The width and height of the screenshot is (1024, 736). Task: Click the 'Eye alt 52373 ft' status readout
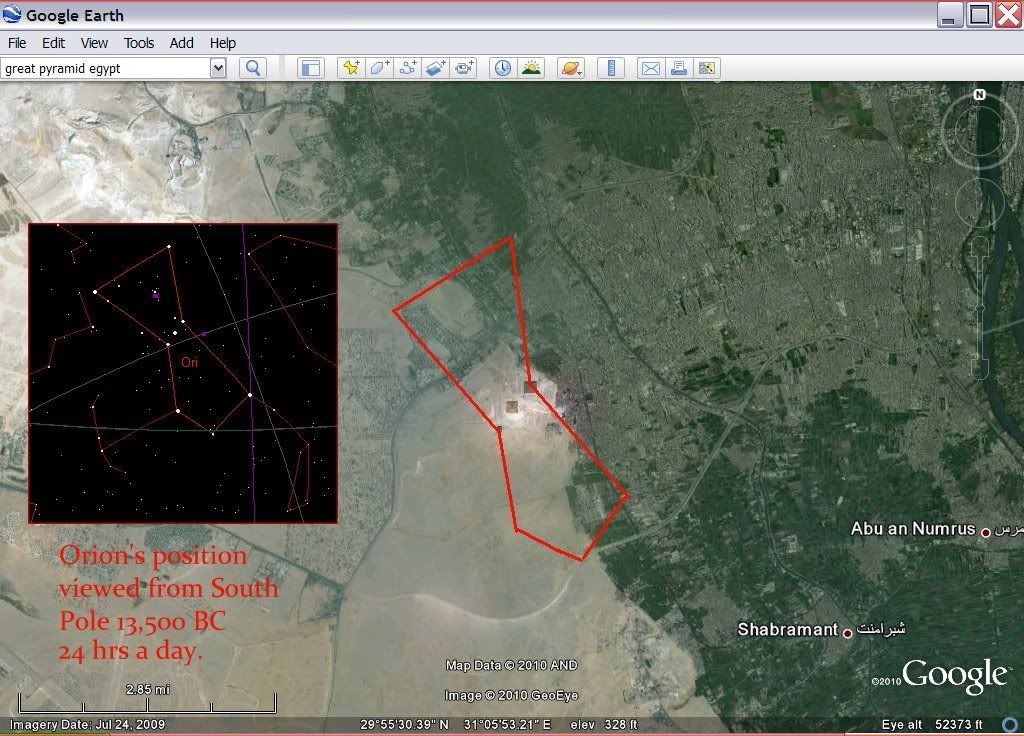(x=932, y=724)
